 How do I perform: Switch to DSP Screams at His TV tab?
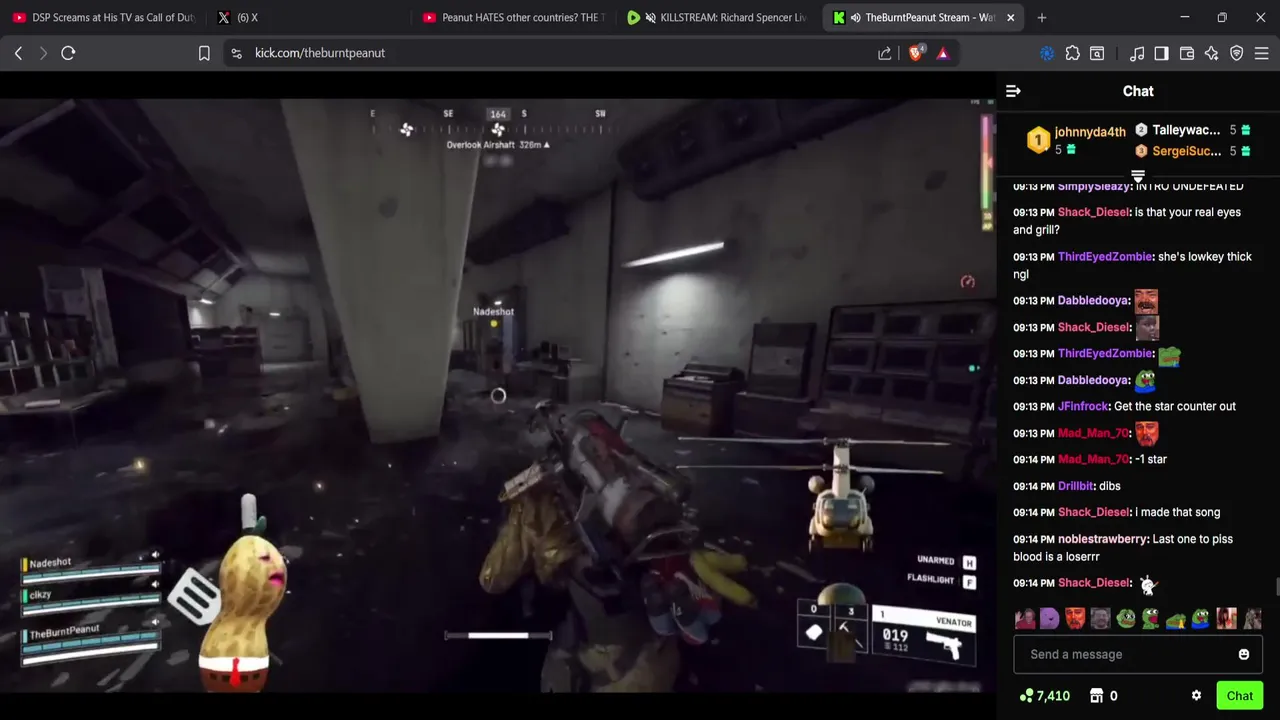click(103, 18)
